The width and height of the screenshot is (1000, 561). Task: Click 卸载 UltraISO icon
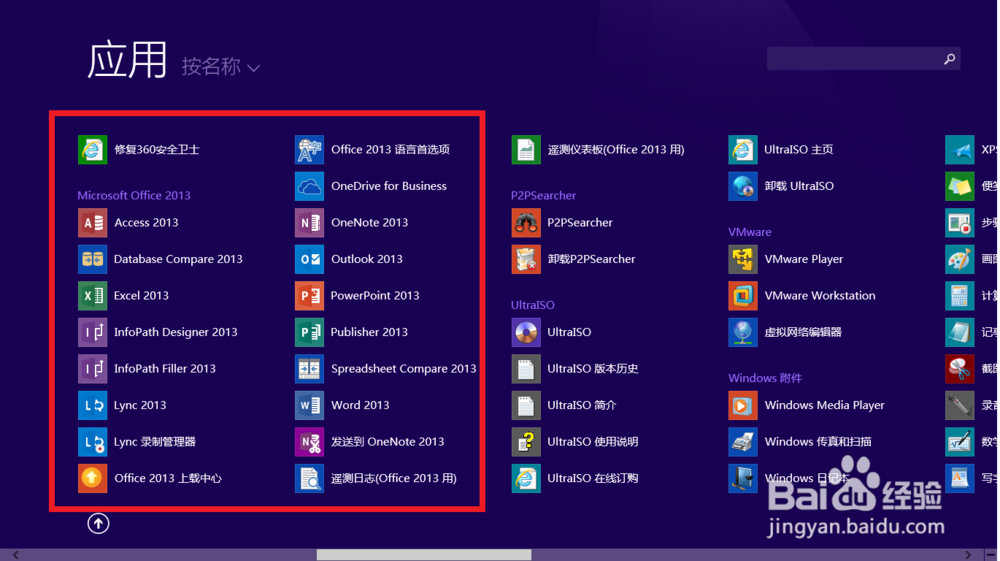click(x=743, y=186)
